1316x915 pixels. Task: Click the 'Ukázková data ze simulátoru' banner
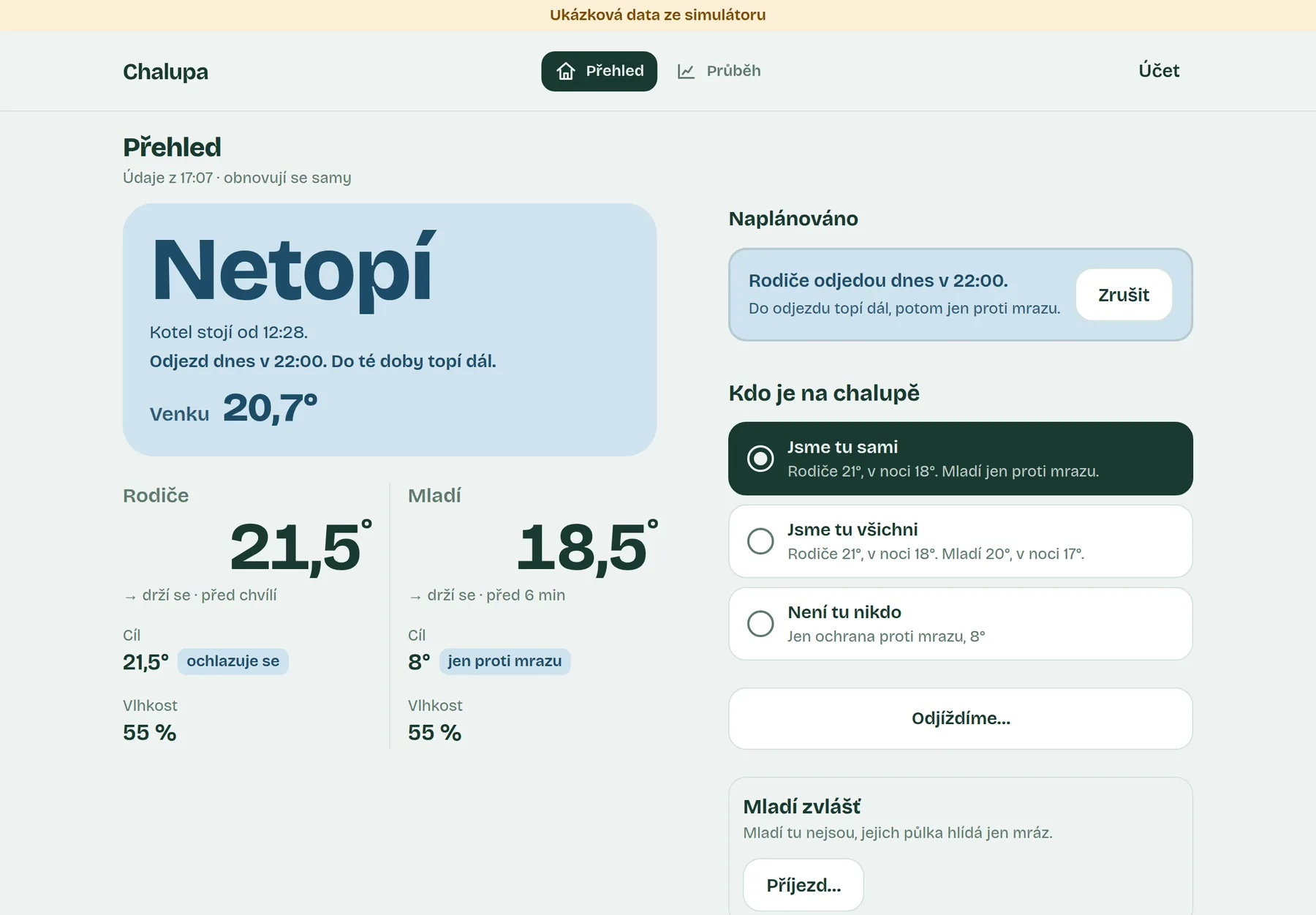tap(658, 15)
